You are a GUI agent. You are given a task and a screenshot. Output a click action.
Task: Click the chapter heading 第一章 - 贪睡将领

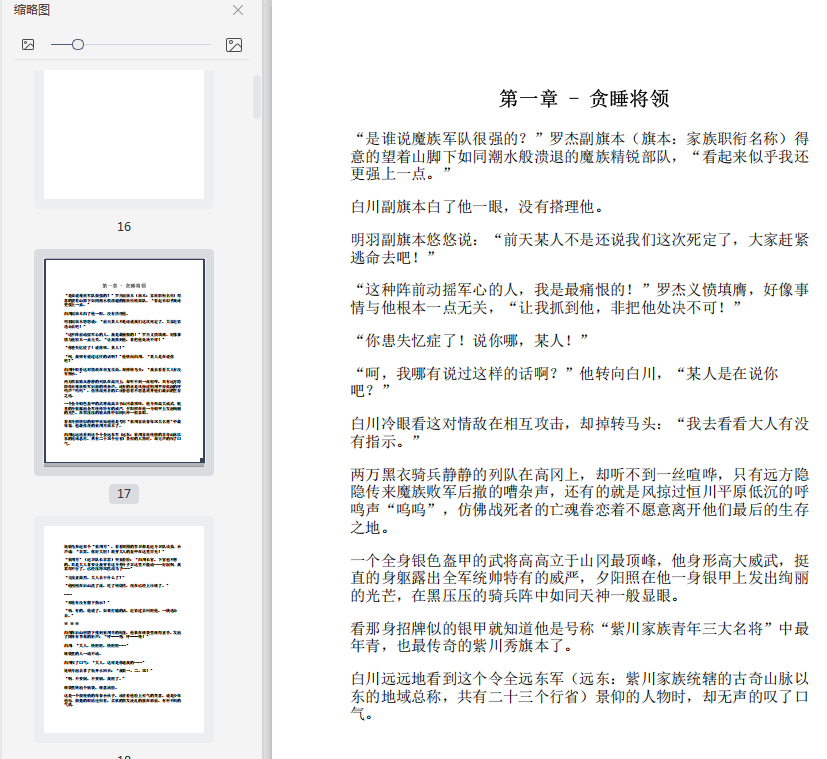tap(583, 98)
